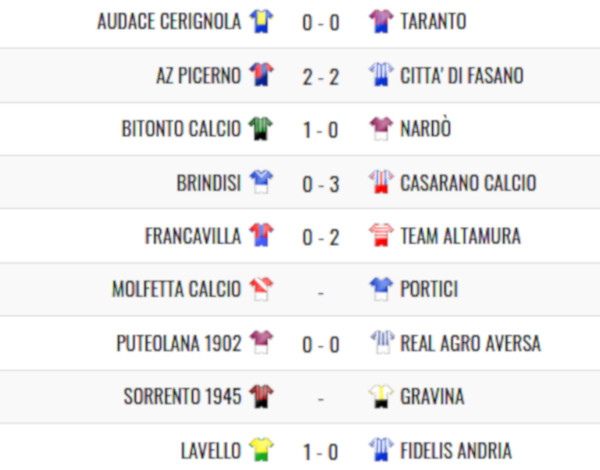Click the Fidelis Andria striped jersey icon
This screenshot has height=470, width=600.
(x=381, y=450)
